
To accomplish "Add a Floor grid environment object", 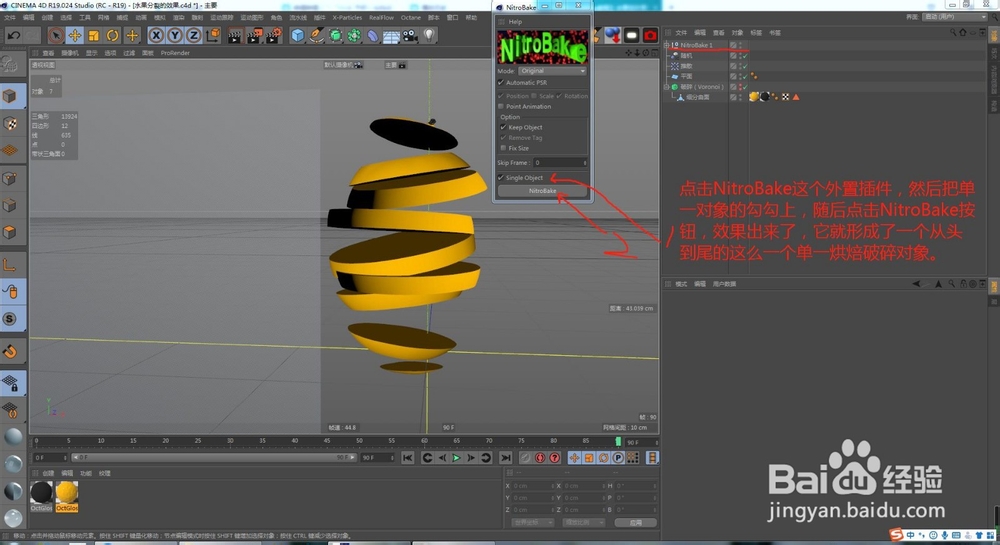I will pyautogui.click(x=391, y=36).
